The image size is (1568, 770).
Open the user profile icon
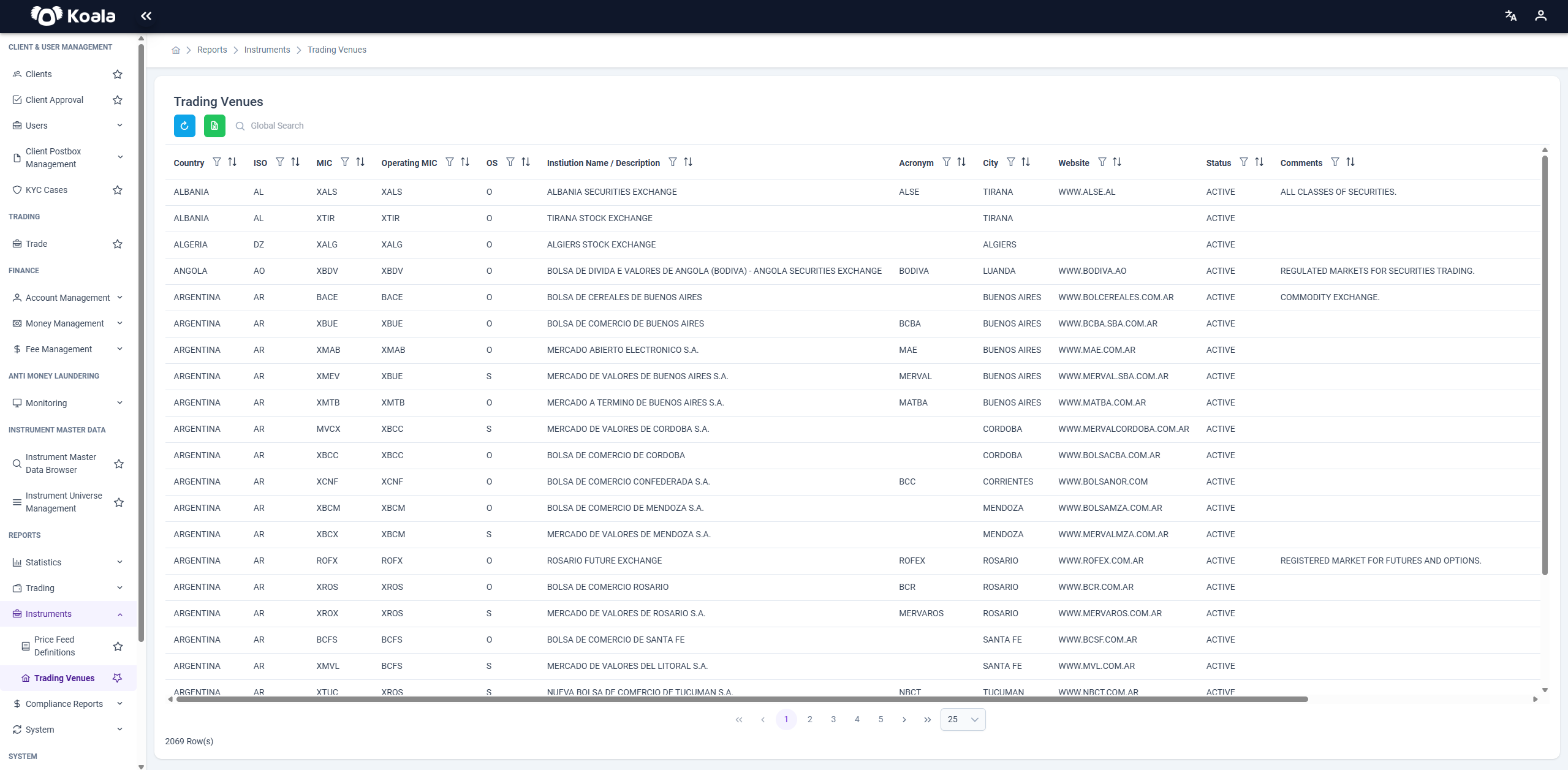pos(1540,16)
